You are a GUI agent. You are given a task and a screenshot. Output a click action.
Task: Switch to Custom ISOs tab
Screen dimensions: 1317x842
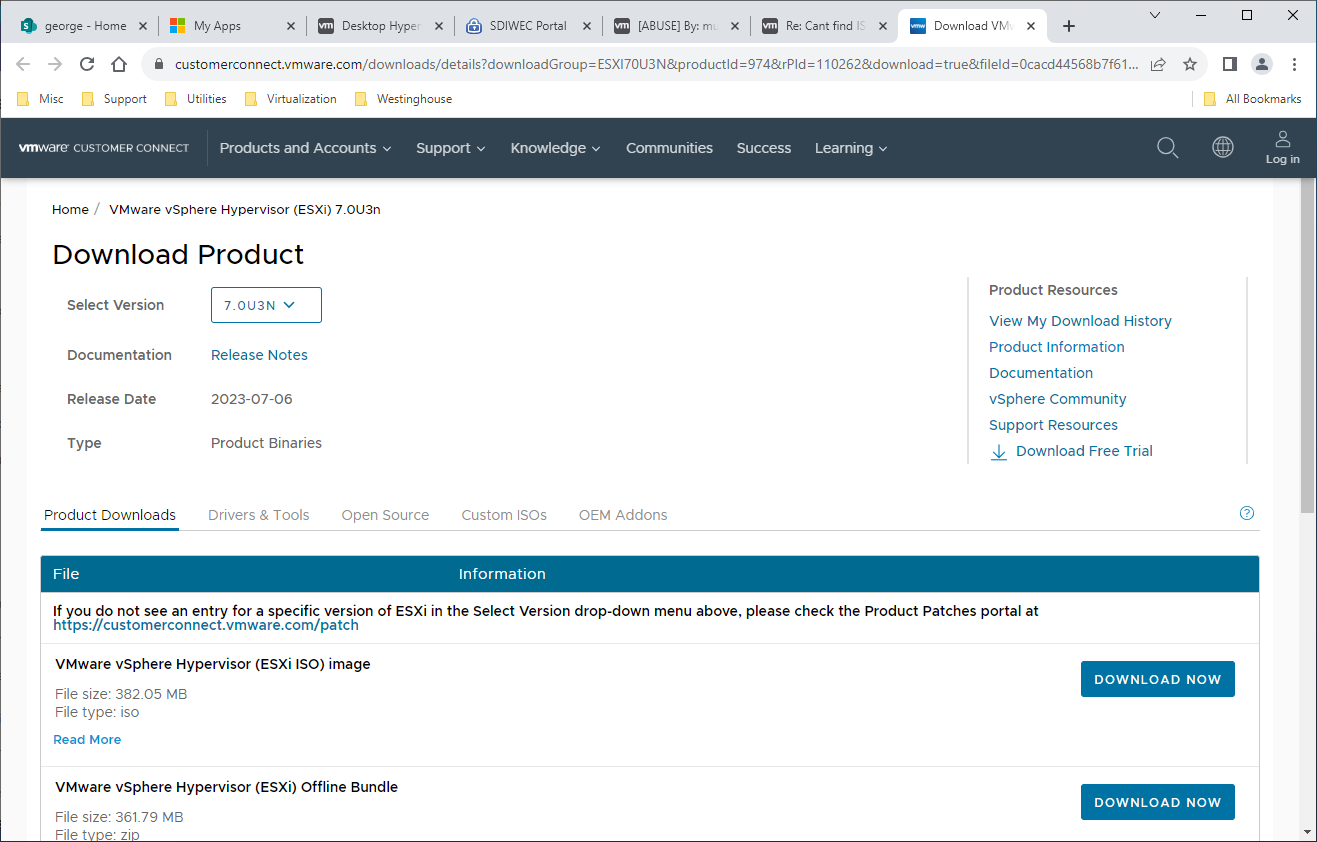pyautogui.click(x=504, y=515)
